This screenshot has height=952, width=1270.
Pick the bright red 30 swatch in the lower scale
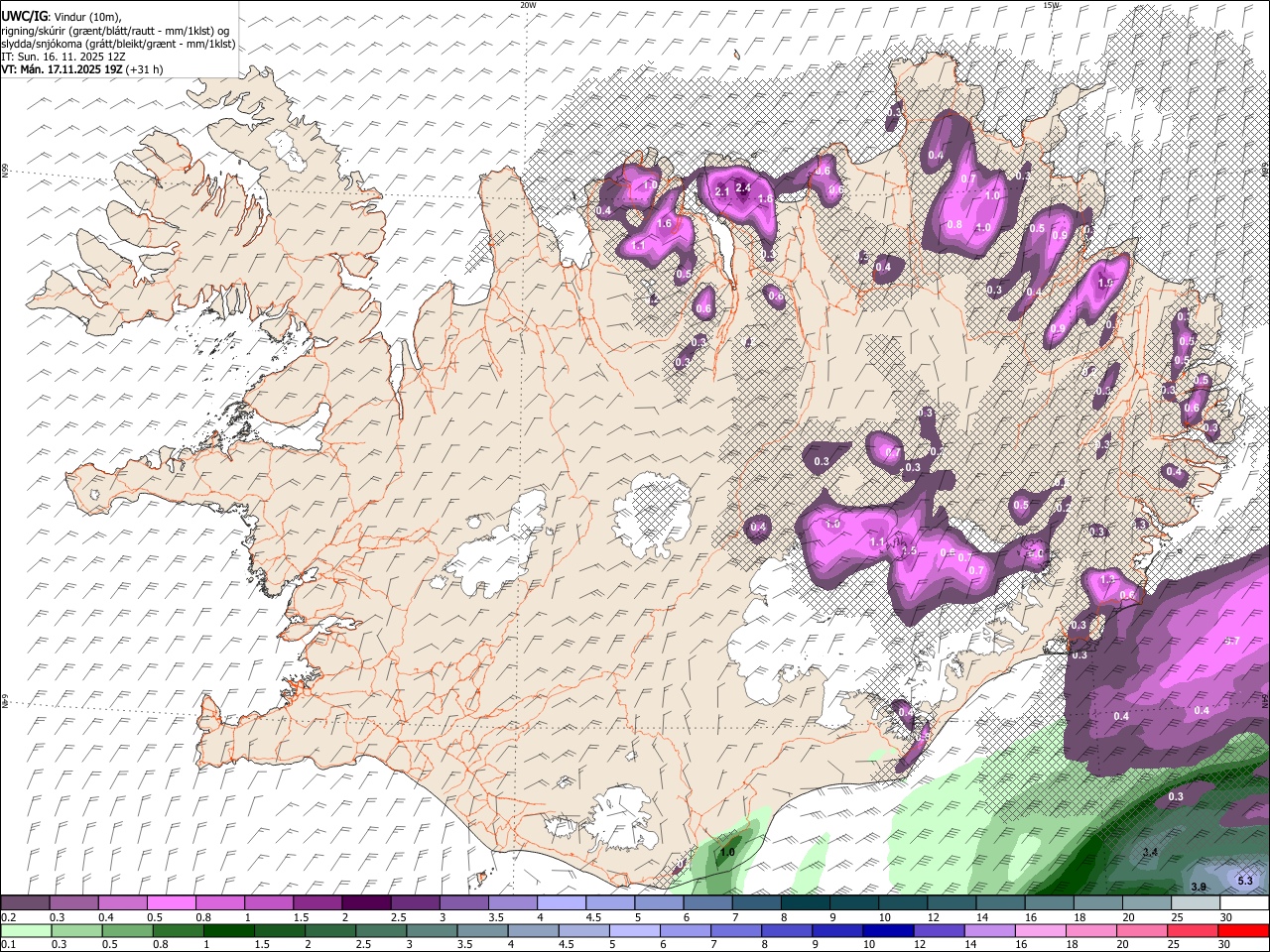(x=1243, y=930)
